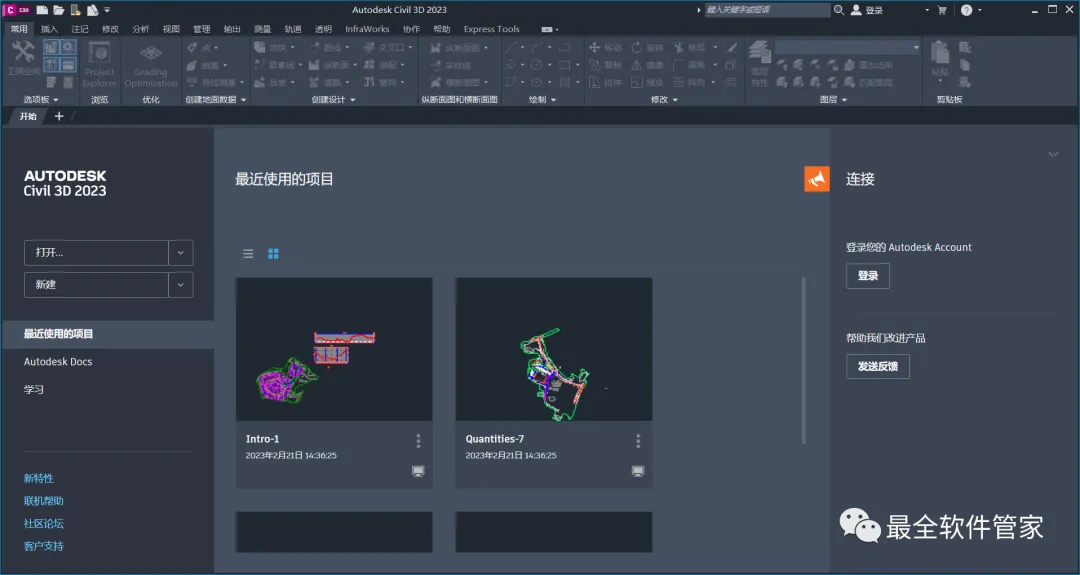The height and width of the screenshot is (575, 1080).
Task: Select the 修剪 (Trim) tool
Action: (x=689, y=48)
